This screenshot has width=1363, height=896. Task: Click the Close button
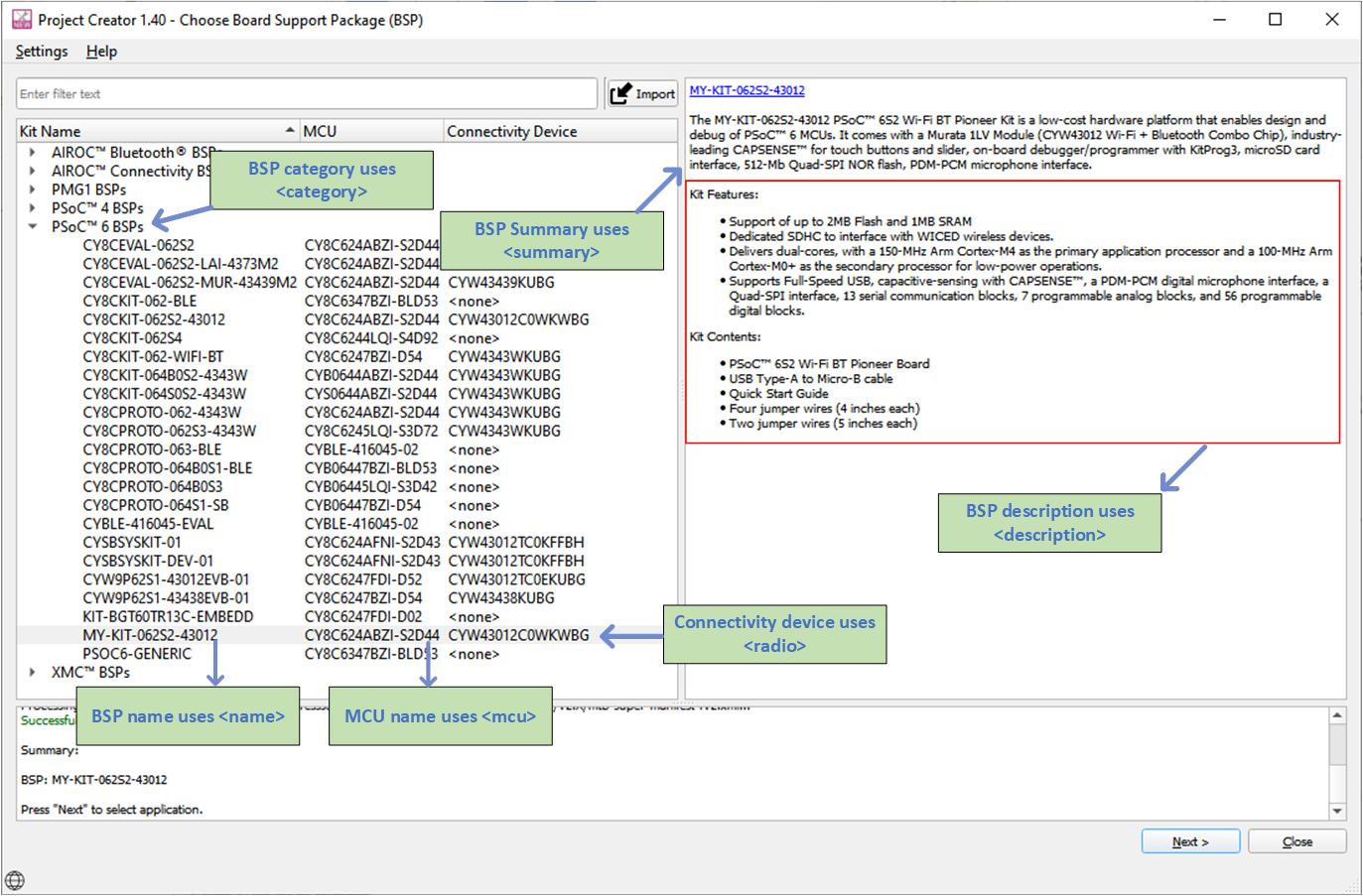(x=1296, y=841)
